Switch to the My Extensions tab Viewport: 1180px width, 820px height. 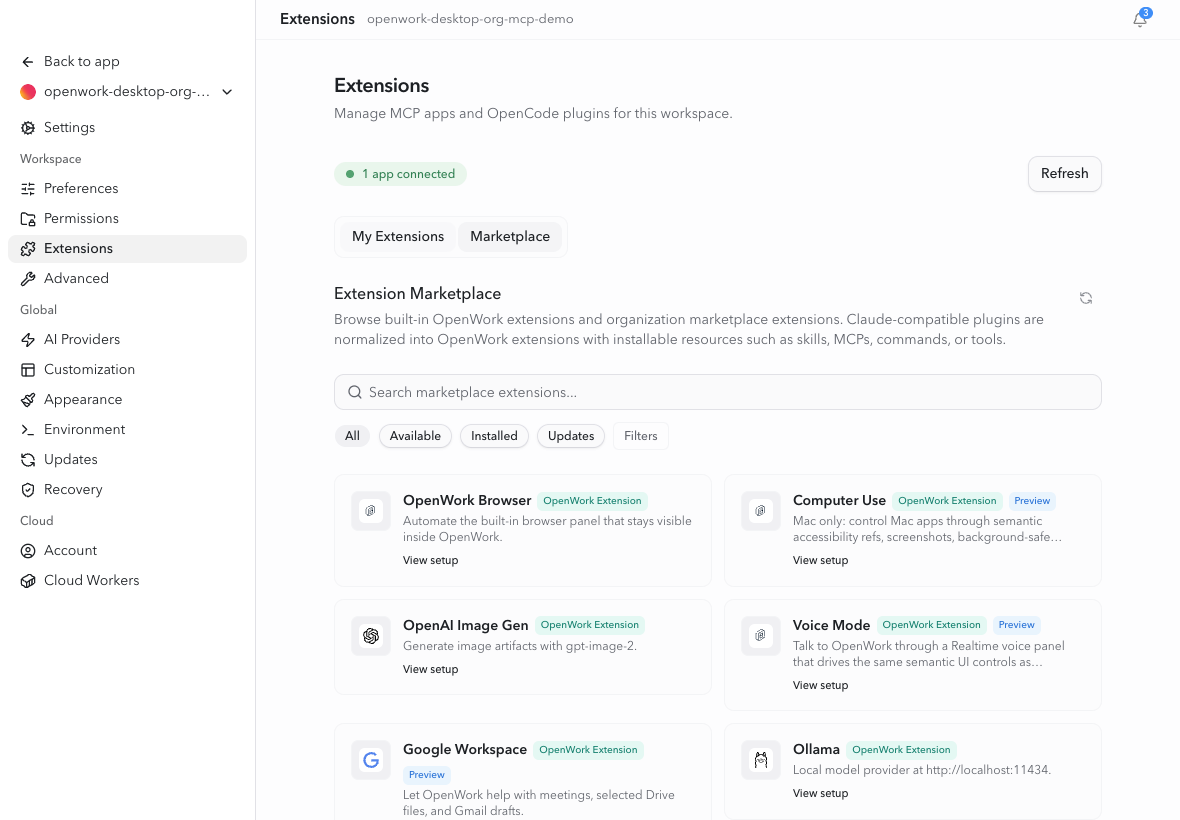(397, 236)
